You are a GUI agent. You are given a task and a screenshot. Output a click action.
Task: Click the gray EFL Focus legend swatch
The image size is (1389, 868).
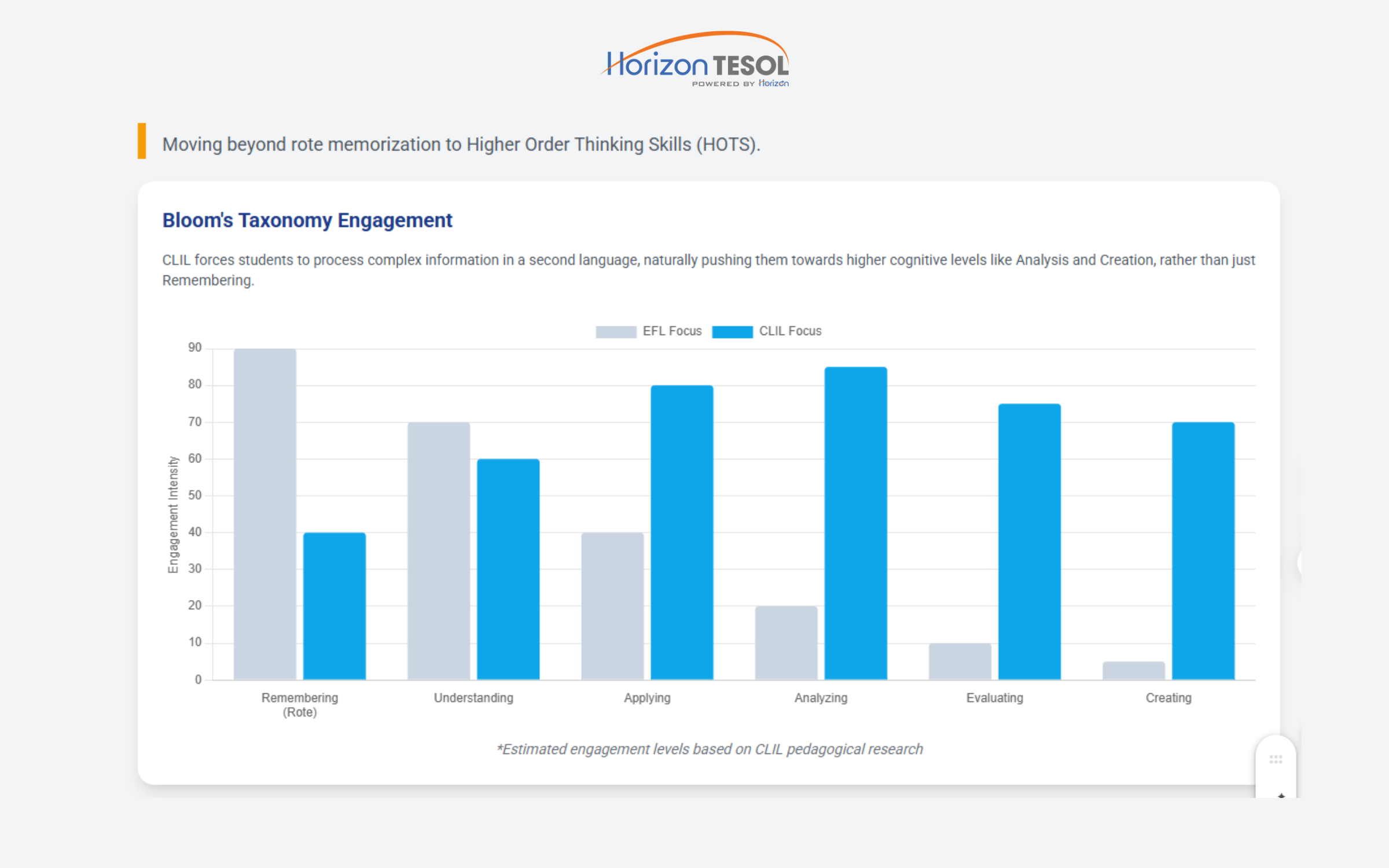(x=616, y=332)
